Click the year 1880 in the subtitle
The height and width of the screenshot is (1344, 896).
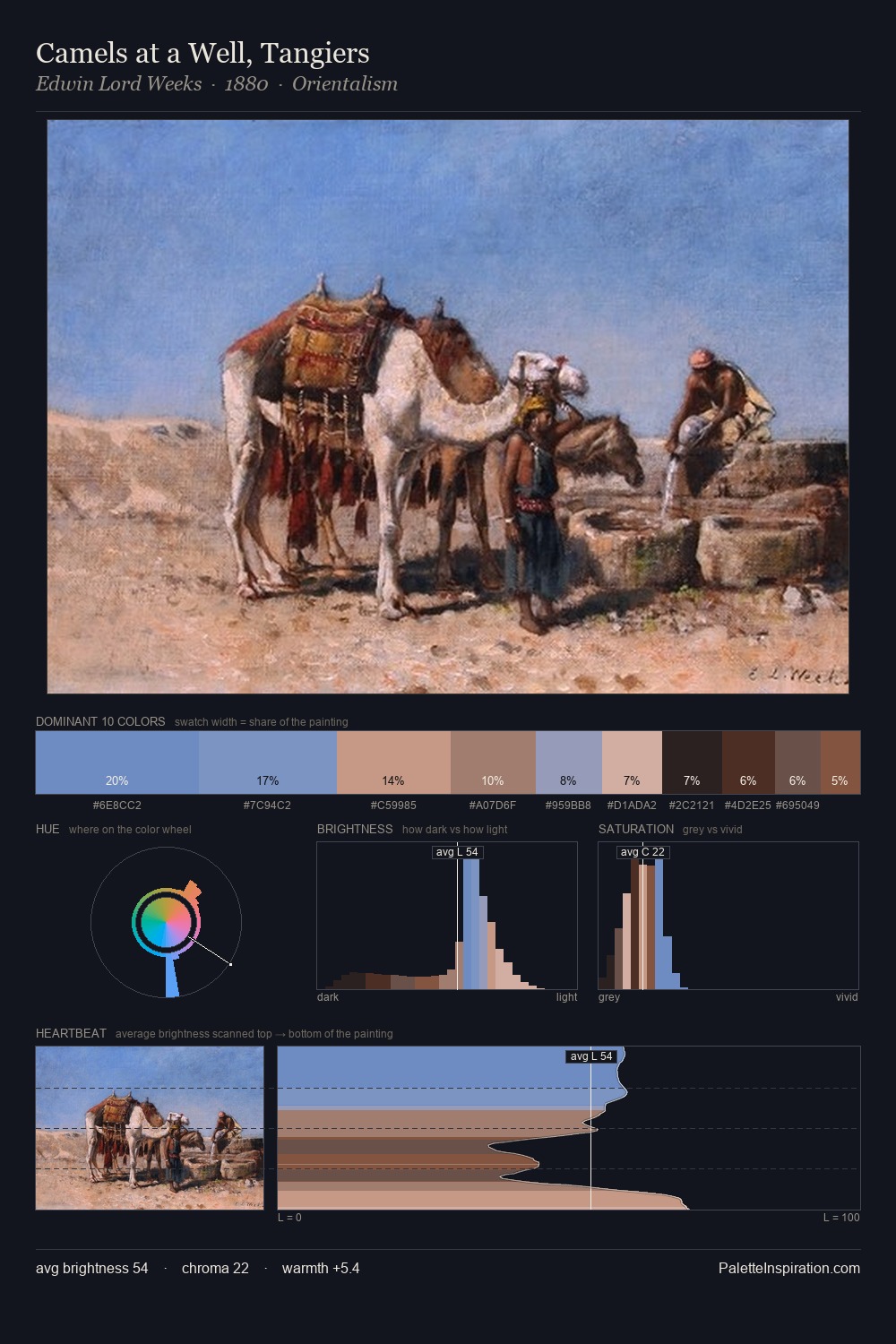[x=246, y=84]
